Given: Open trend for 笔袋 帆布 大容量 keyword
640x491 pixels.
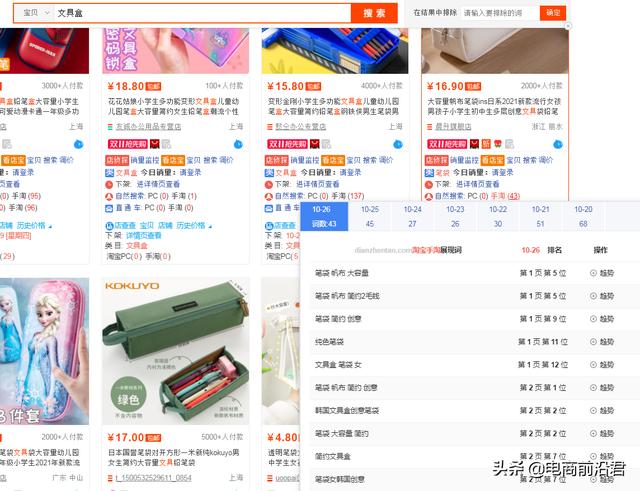Looking at the screenshot, I should click(602, 273).
